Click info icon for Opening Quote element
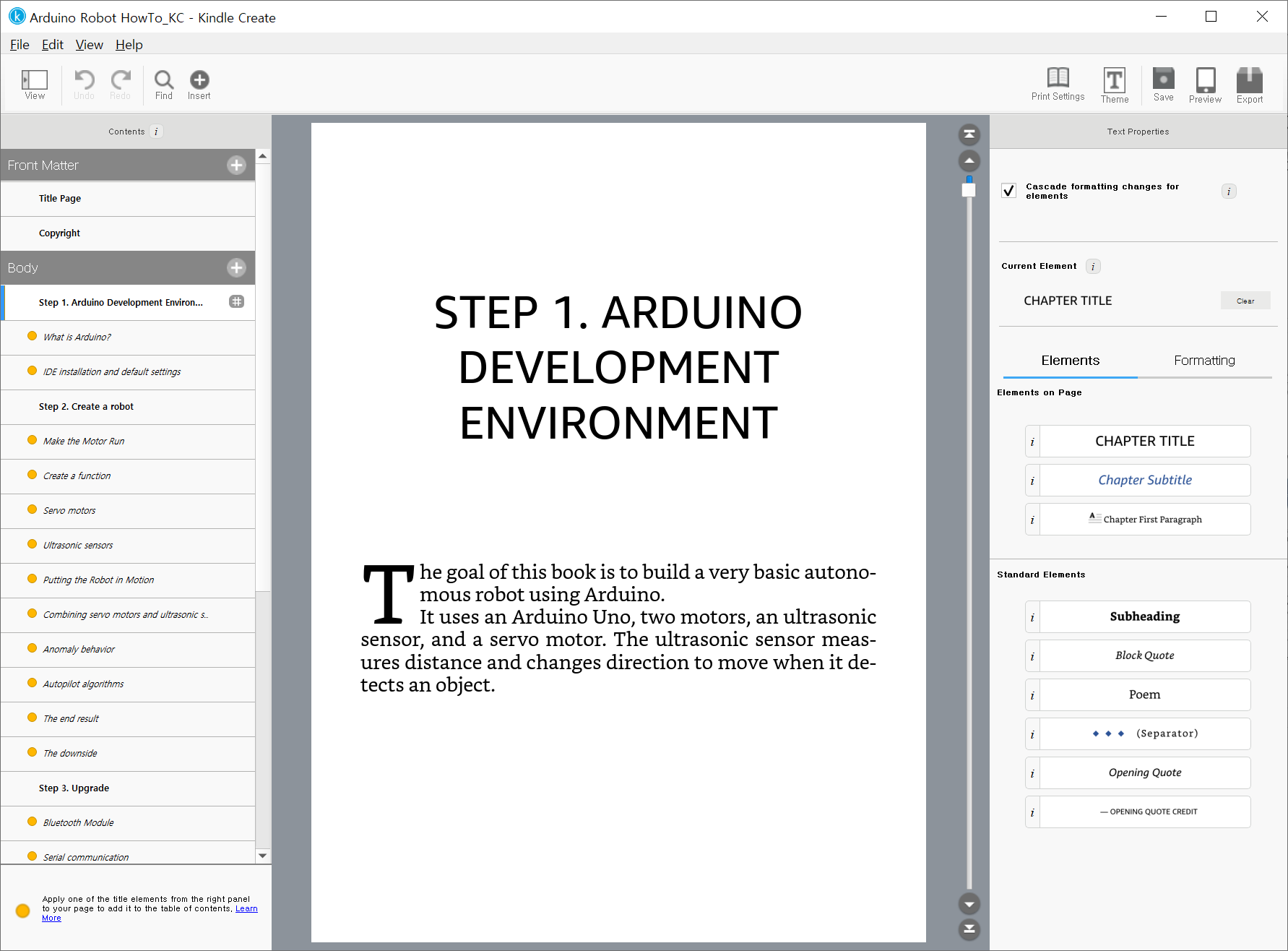This screenshot has height=951, width=1288. tap(1032, 773)
